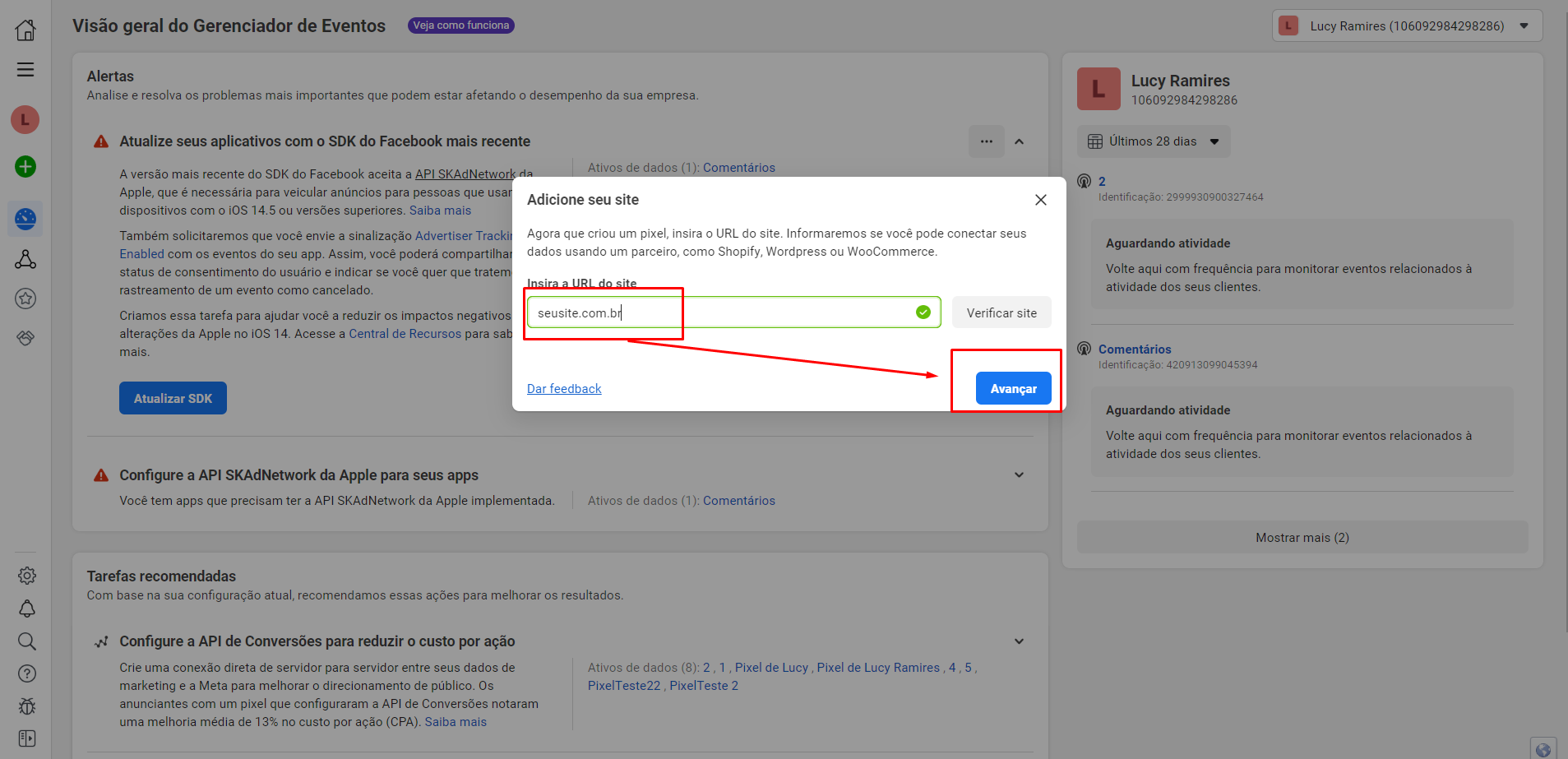Image resolution: width=1568 pixels, height=759 pixels.
Task: Click the pixel icon beside Comentários source
Action: [x=1085, y=349]
